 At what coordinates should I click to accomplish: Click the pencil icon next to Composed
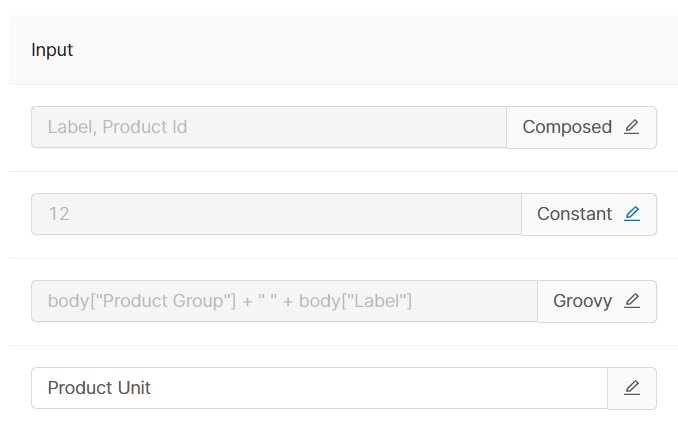pyautogui.click(x=631, y=127)
